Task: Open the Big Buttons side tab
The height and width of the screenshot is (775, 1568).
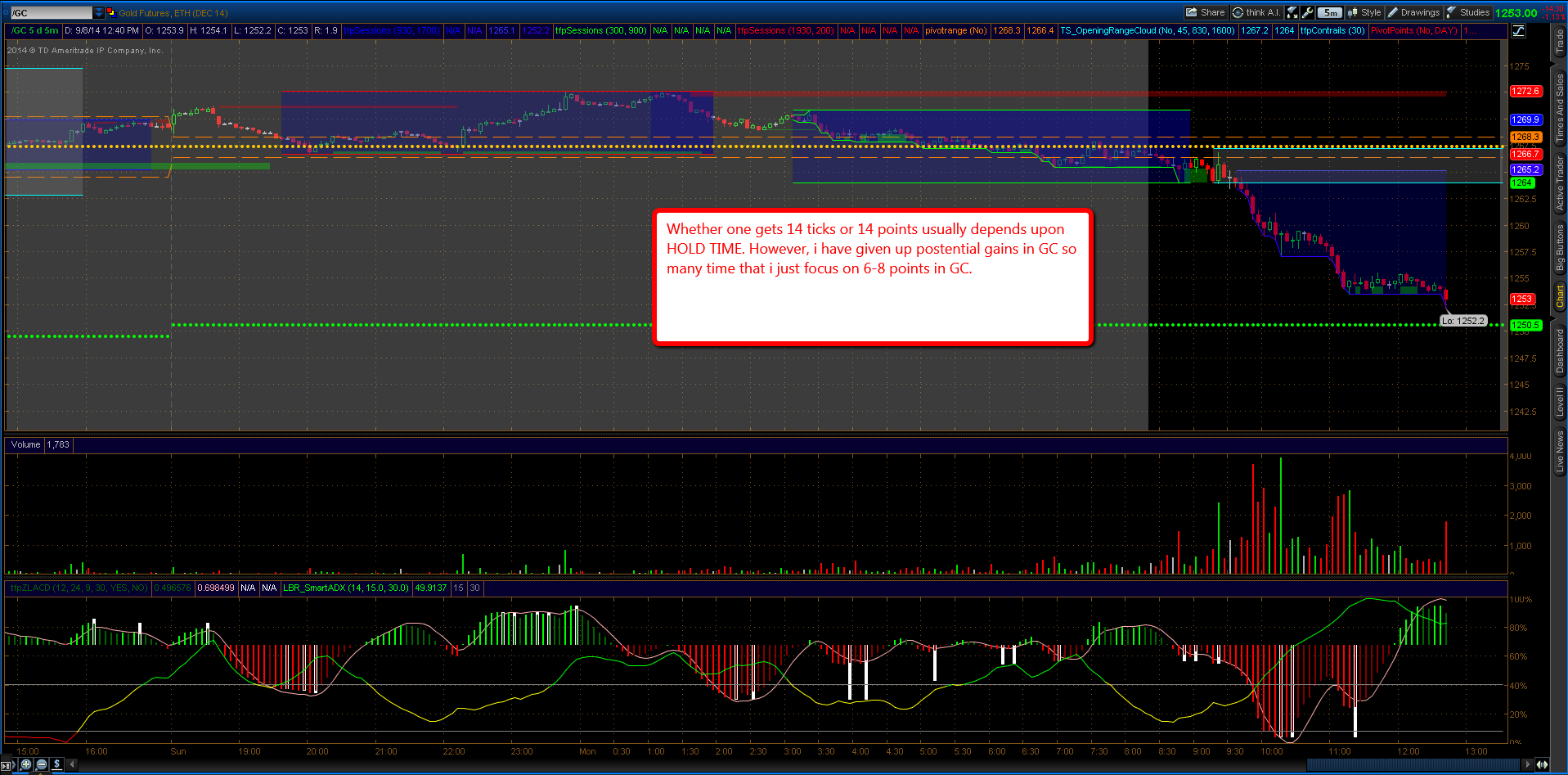Action: (x=1560, y=248)
